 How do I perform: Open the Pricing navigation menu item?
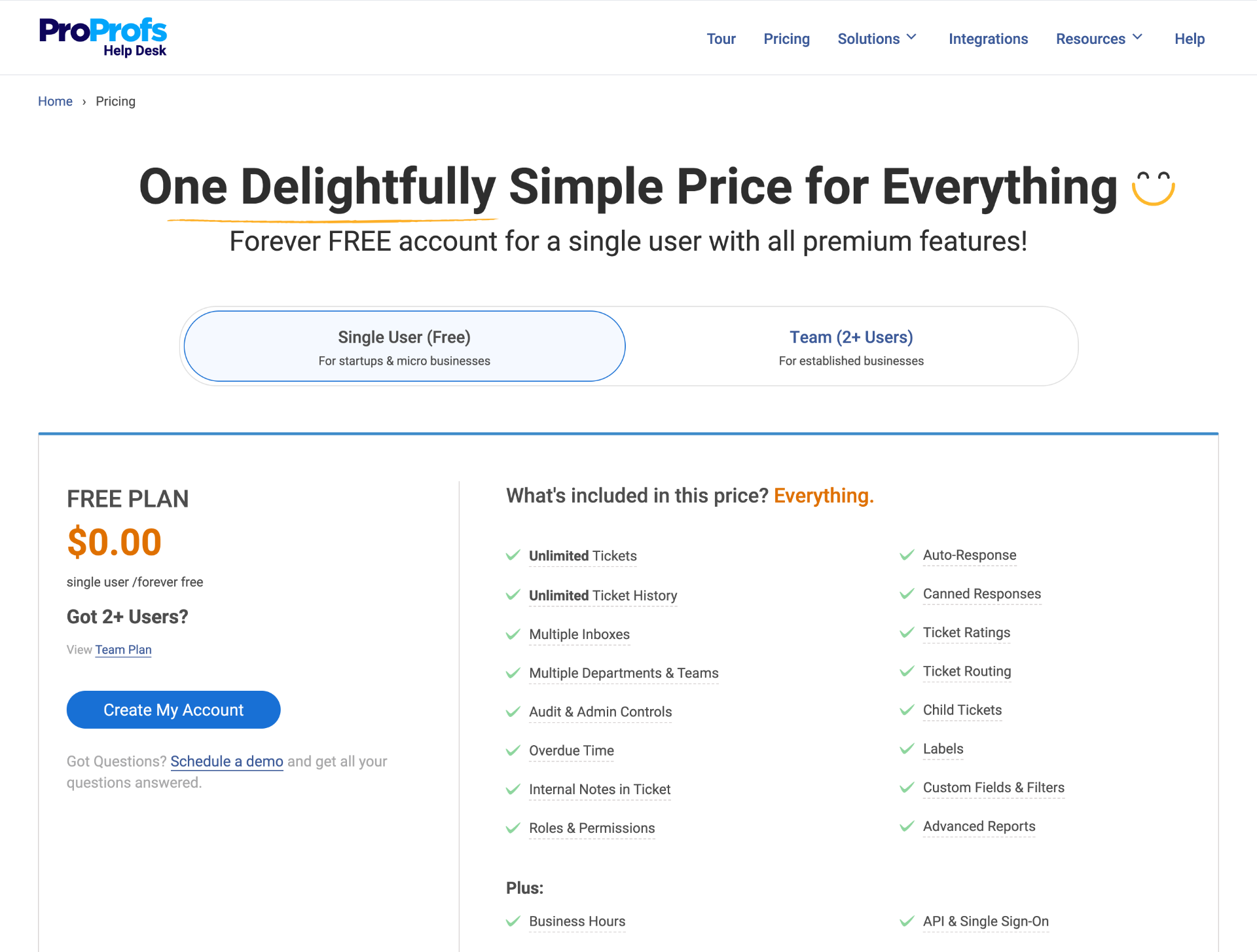(787, 38)
